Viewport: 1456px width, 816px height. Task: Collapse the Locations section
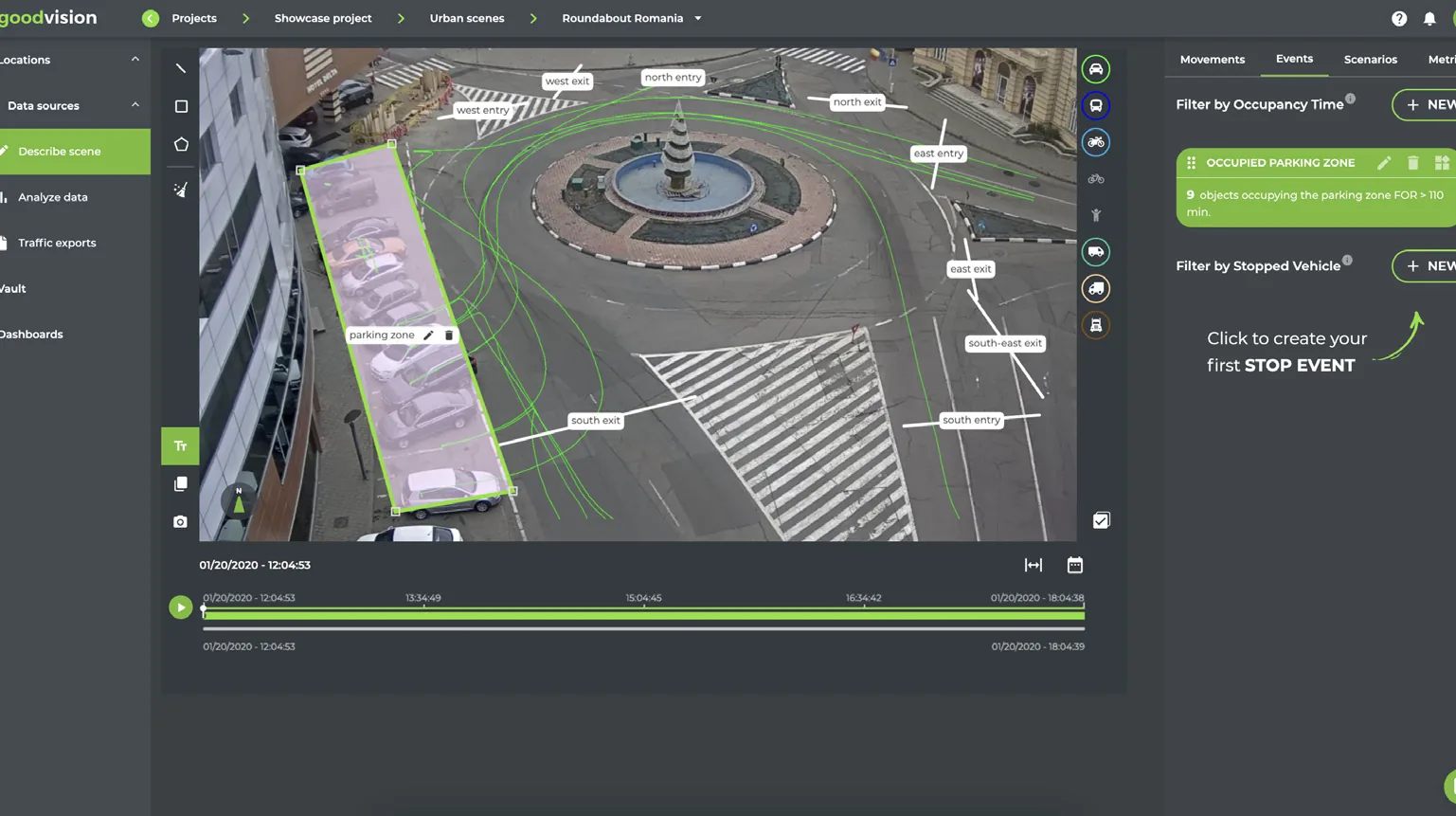tap(135, 60)
